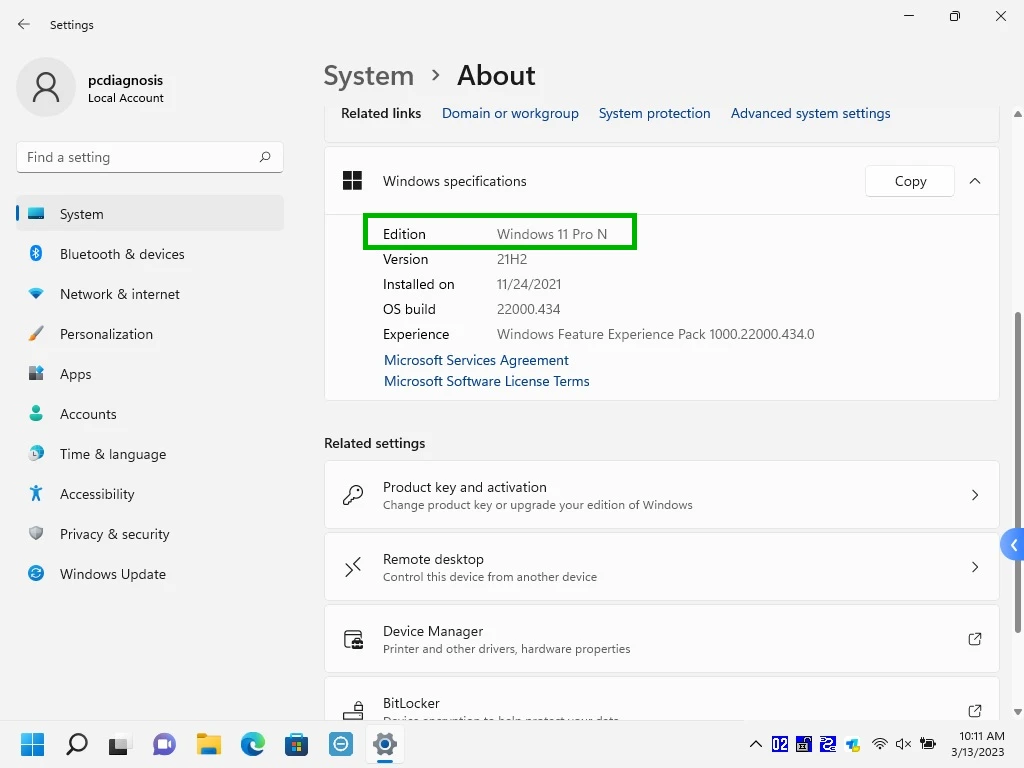Select Personalization in the sidebar
The width and height of the screenshot is (1024, 768).
pos(106,334)
